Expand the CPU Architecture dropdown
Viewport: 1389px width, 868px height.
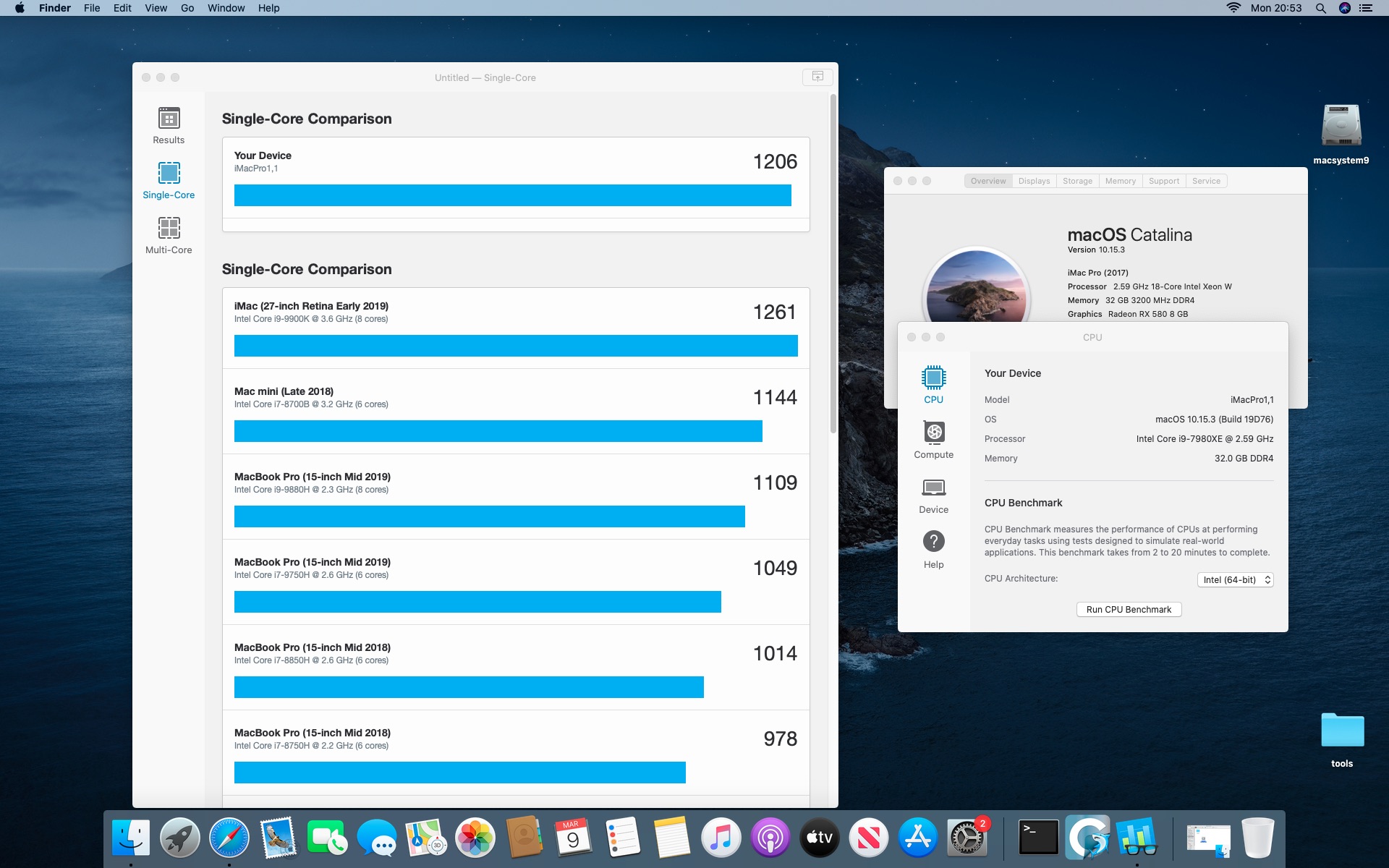1235,579
